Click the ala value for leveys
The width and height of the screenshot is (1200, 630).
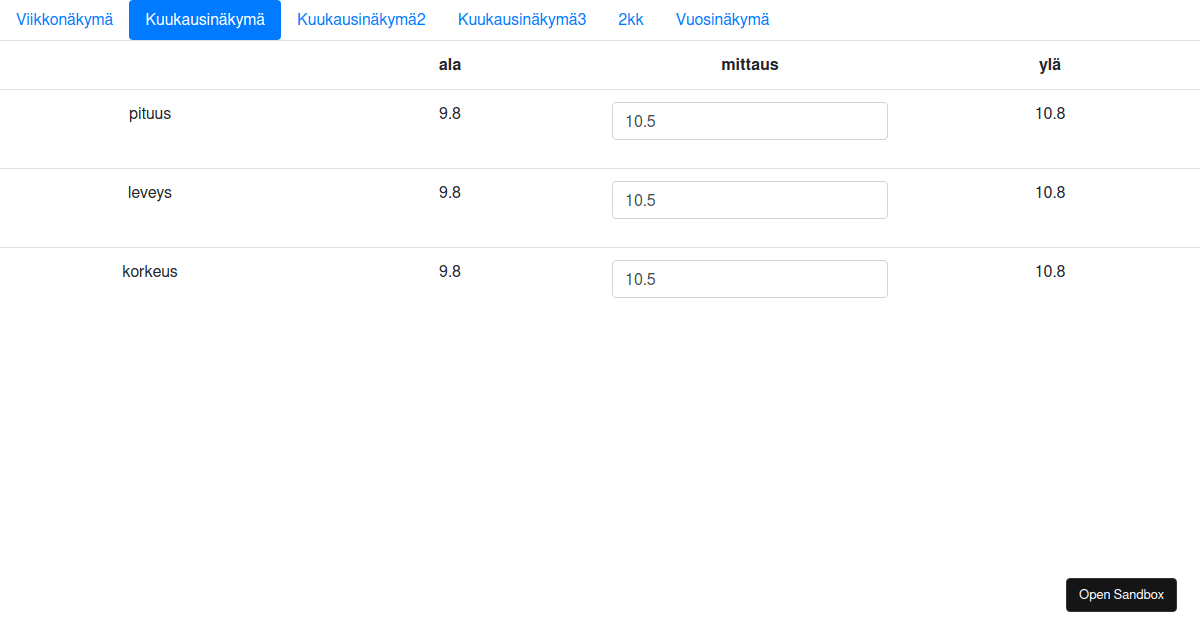pyautogui.click(x=450, y=192)
